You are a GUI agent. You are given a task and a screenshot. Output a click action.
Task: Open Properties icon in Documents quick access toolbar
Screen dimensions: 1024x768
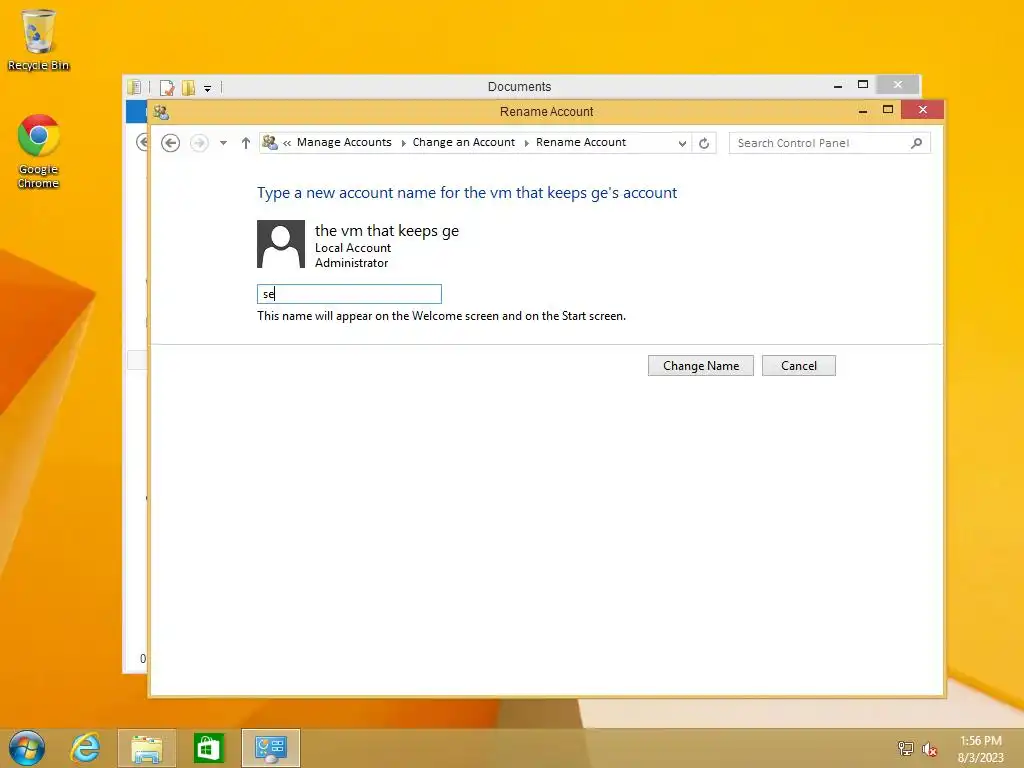pyautogui.click(x=167, y=88)
